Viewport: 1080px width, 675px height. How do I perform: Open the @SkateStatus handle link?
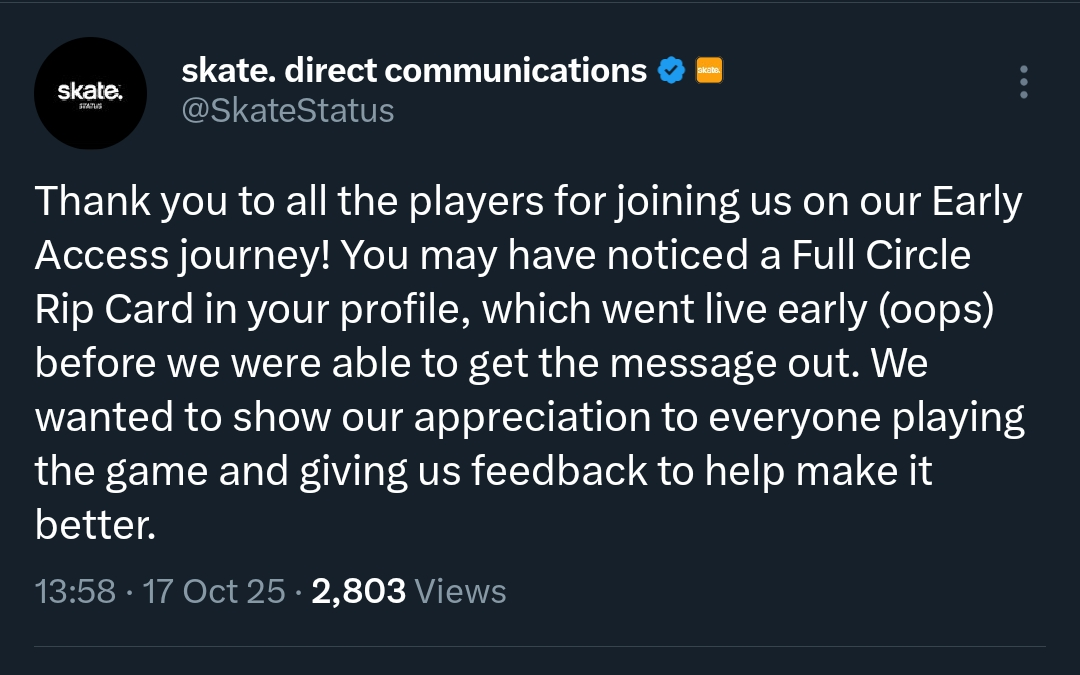click(287, 110)
